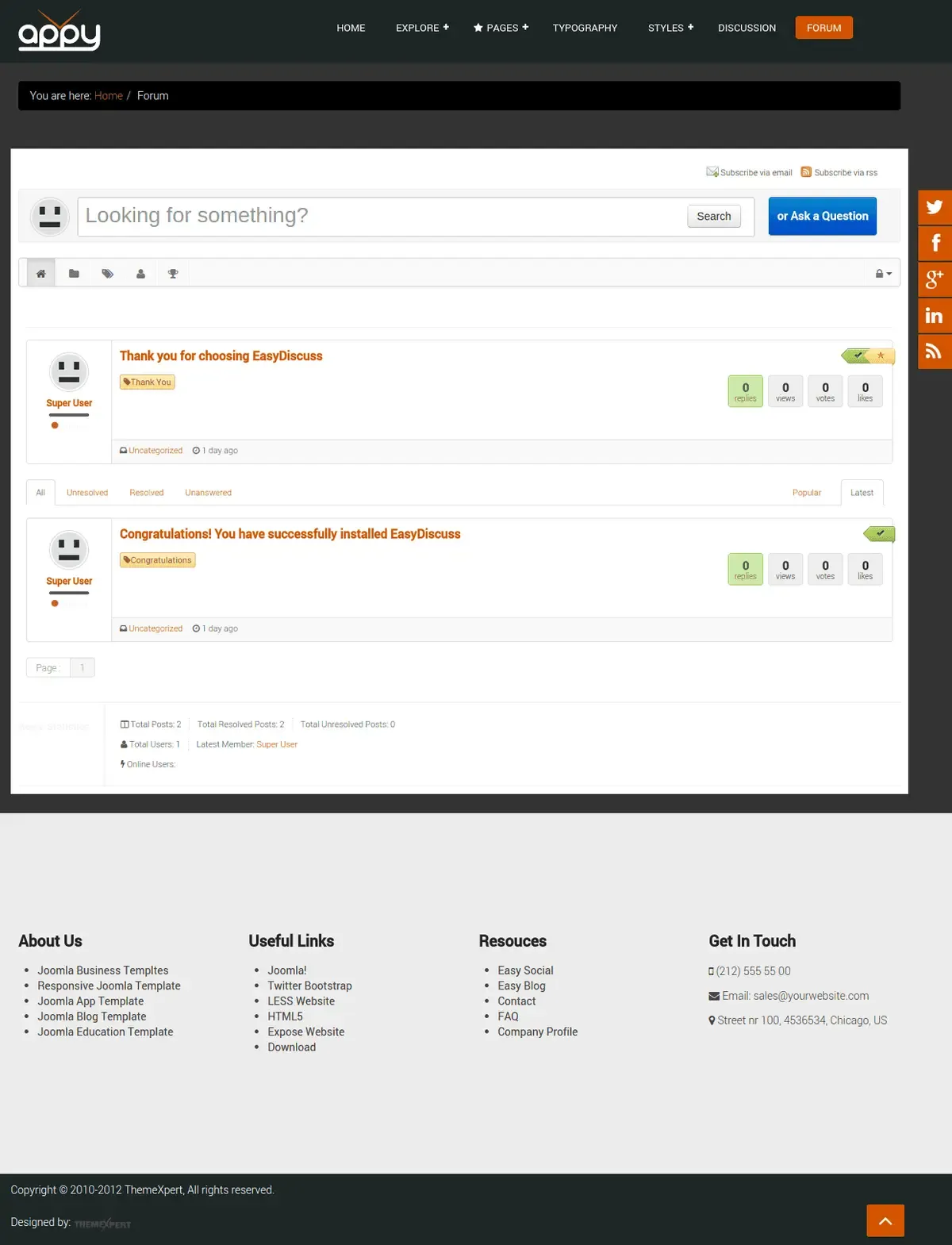952x1245 pixels.
Task: Select the users toolbar icon
Action: click(x=140, y=273)
